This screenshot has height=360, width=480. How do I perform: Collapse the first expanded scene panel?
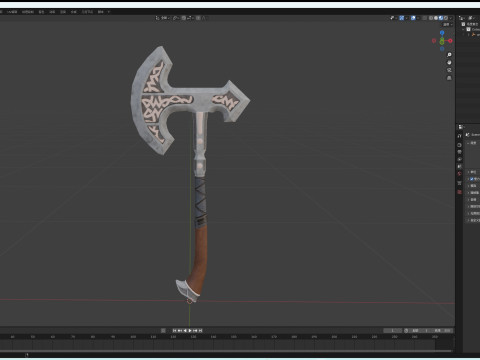468,143
